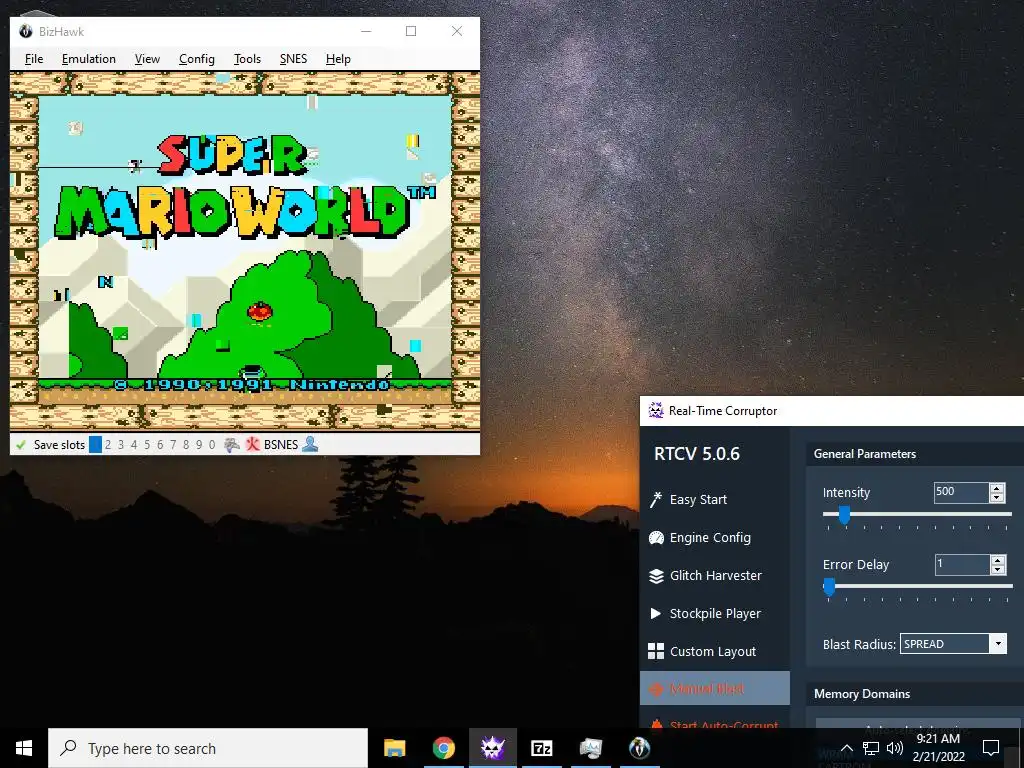Open Google Chrome from the taskbar
This screenshot has width=1024, height=768.
click(443, 748)
